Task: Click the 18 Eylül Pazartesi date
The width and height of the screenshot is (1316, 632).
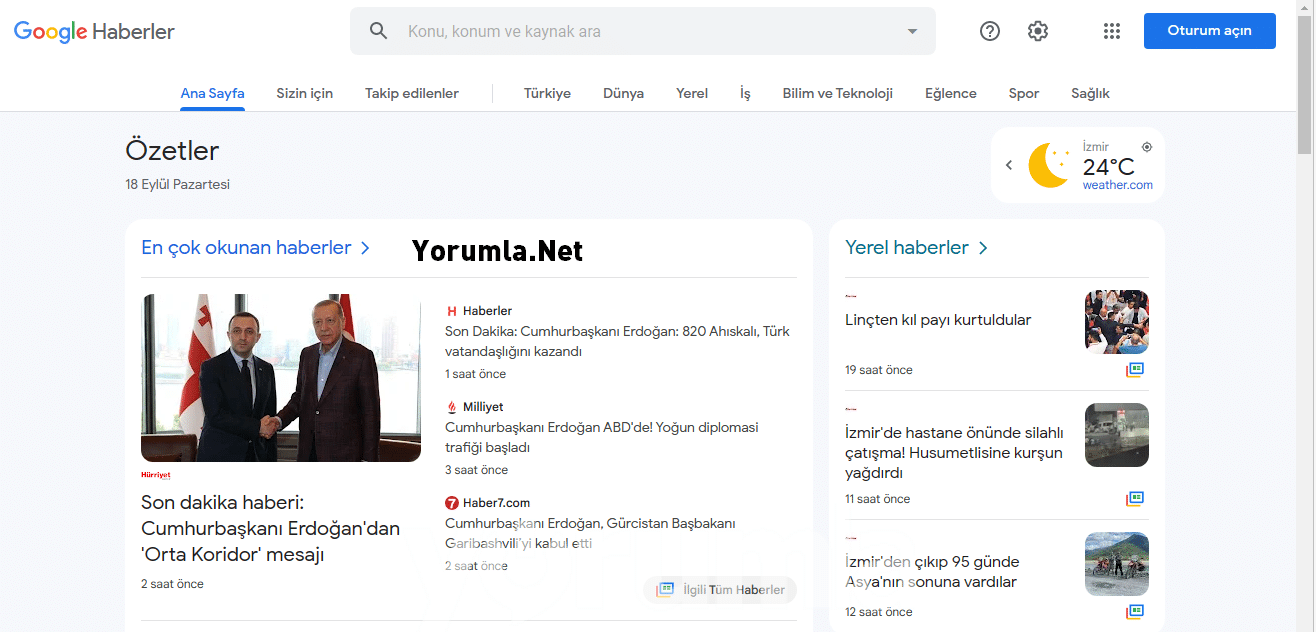Action: (x=178, y=185)
